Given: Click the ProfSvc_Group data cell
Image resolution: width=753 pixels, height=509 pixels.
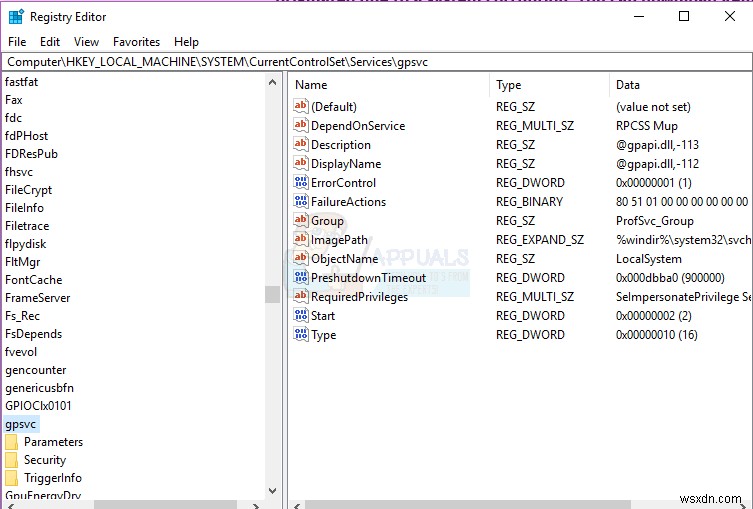Looking at the screenshot, I should 655,221.
